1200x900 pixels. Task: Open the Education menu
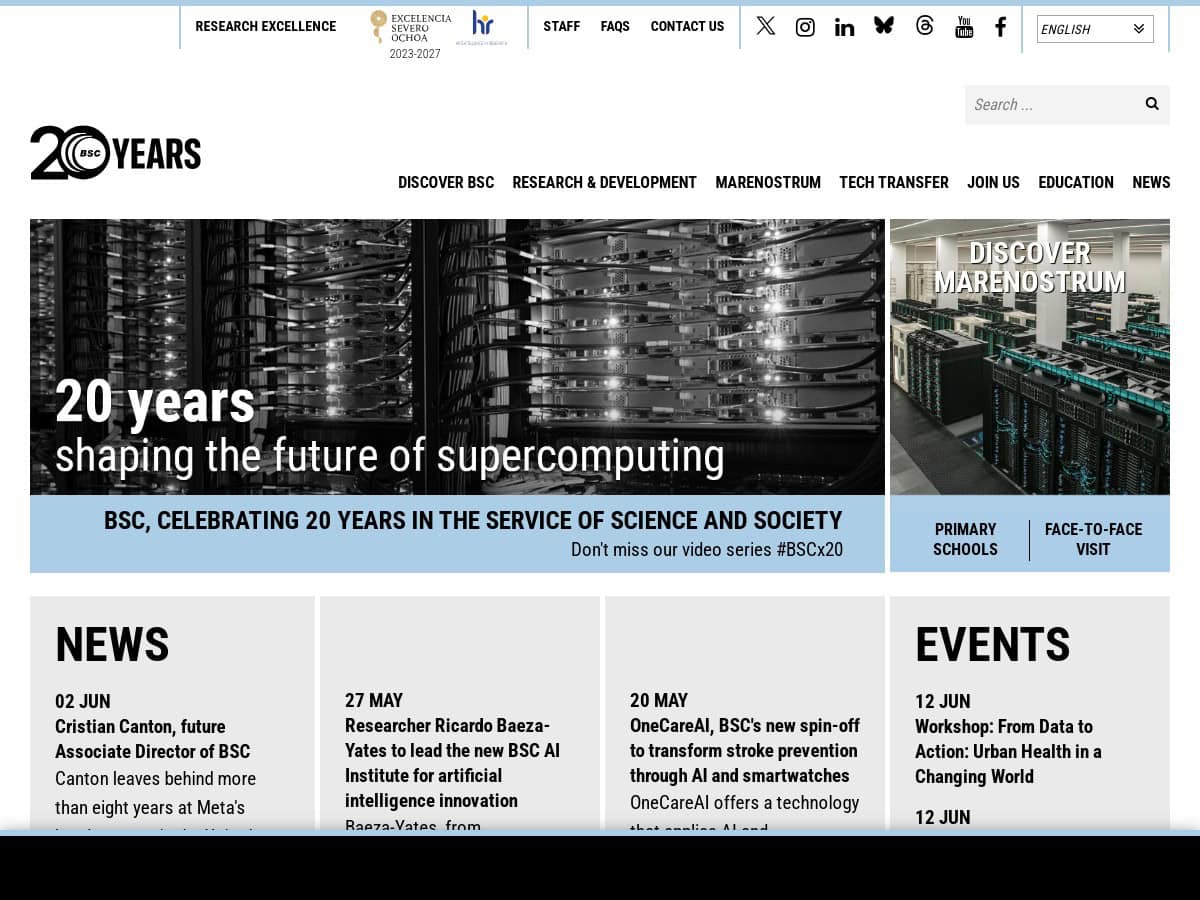point(1076,182)
